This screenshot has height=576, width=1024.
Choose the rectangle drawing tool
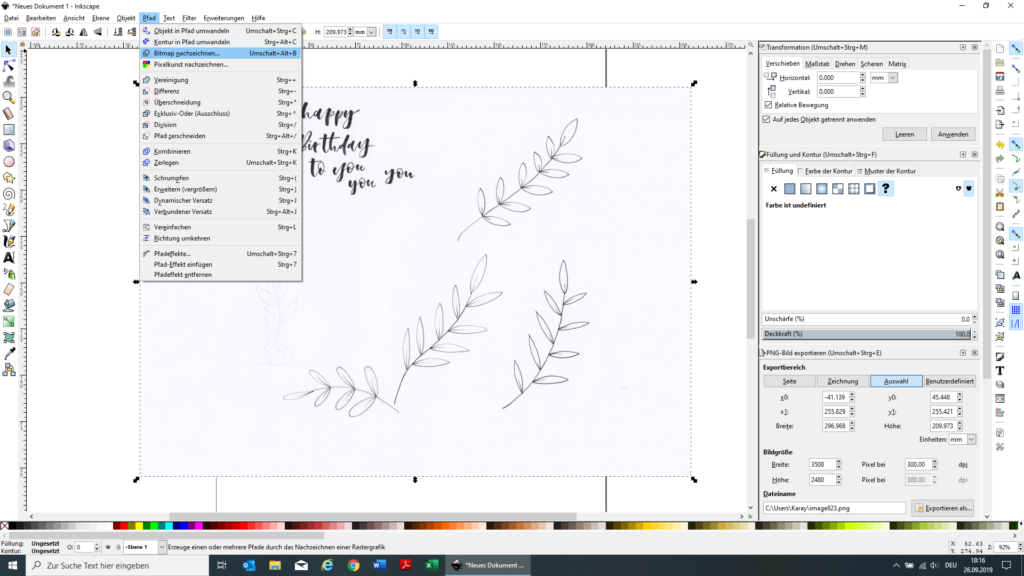click(9, 129)
